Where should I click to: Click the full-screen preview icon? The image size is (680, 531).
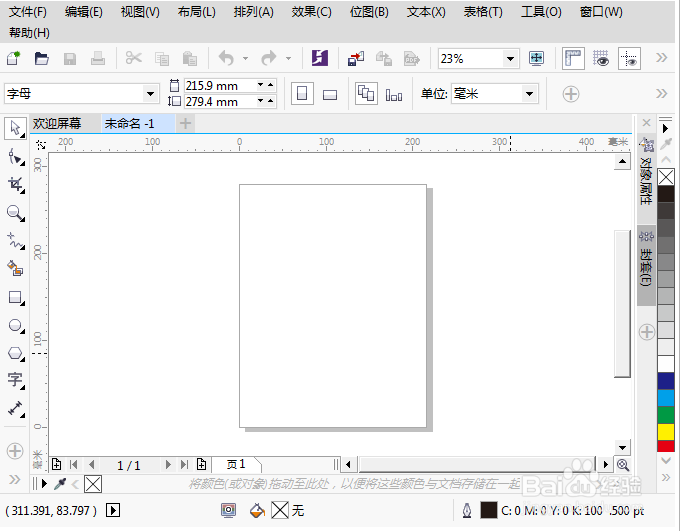pyautogui.click(x=536, y=58)
